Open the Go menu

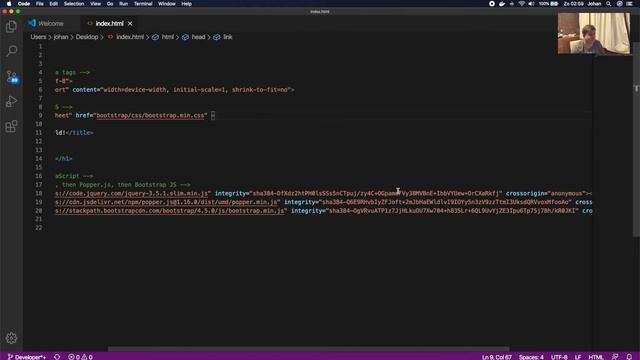(110, 4)
